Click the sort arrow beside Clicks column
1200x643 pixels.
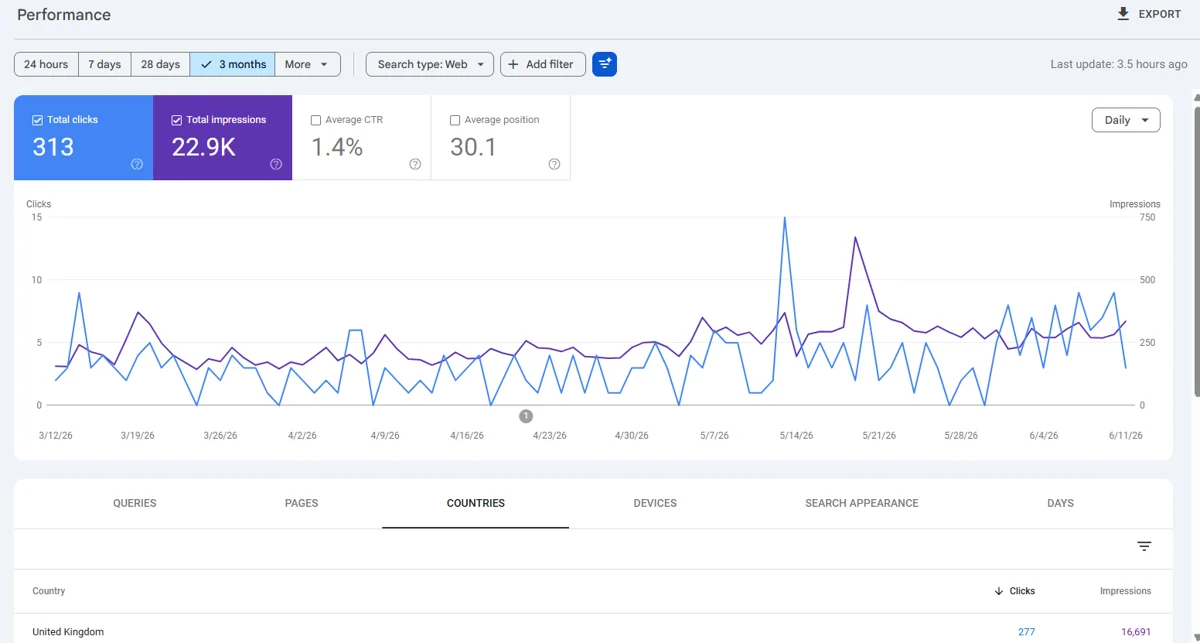(x=998, y=591)
